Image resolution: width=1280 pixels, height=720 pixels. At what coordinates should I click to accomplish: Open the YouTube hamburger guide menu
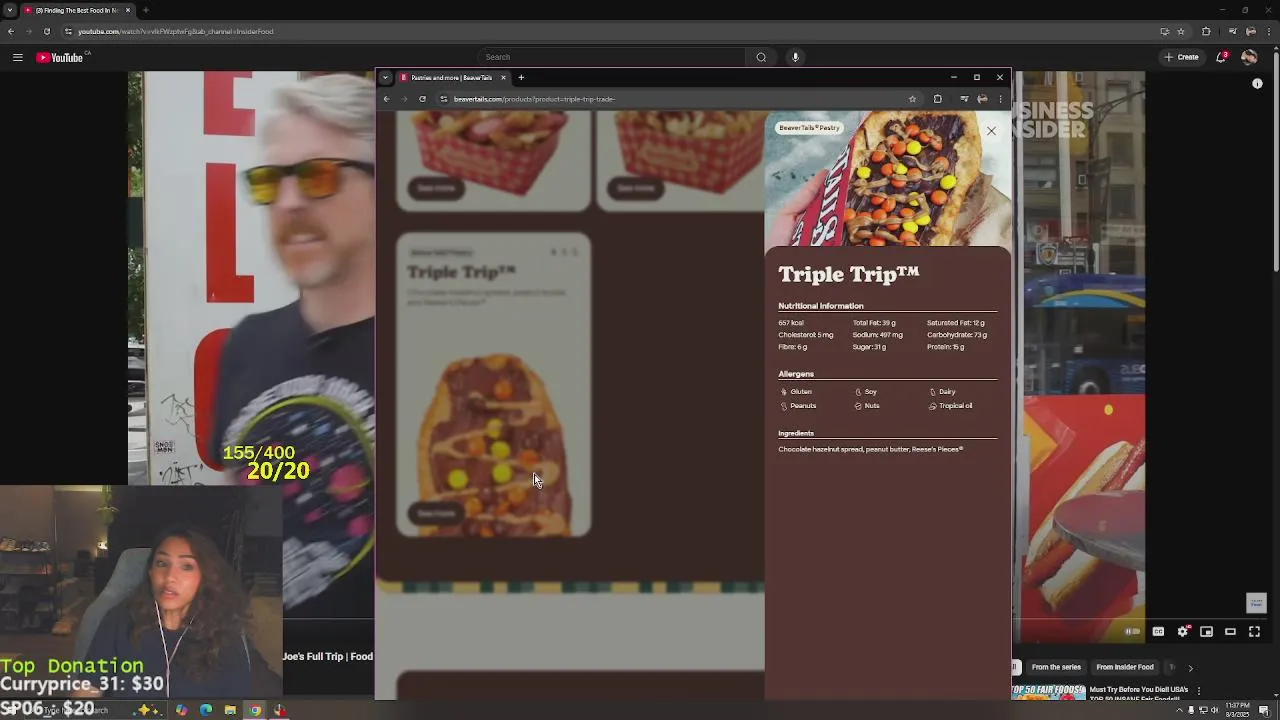[17, 57]
